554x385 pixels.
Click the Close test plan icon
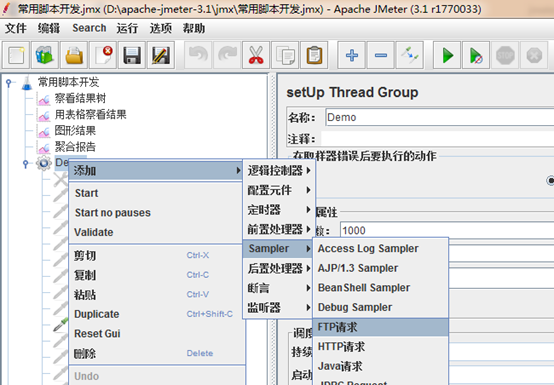coord(103,55)
